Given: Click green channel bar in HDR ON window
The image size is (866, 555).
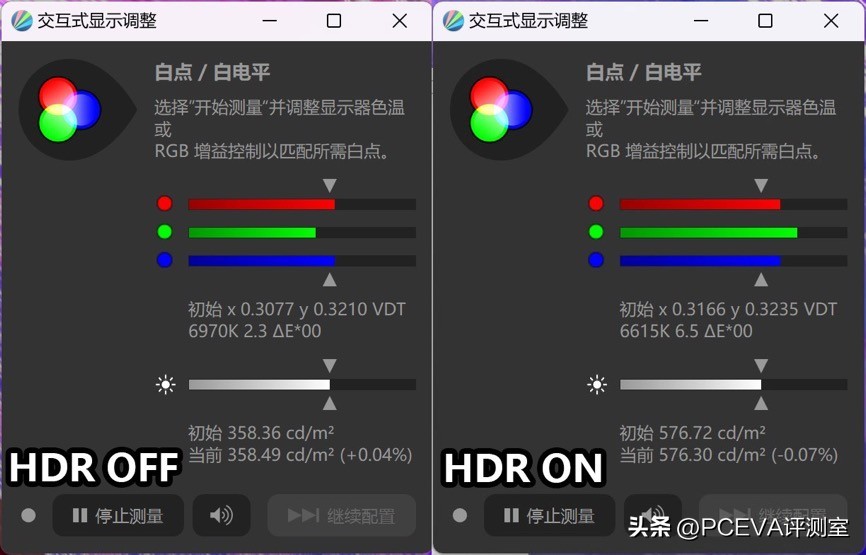Looking at the screenshot, I should 733,232.
